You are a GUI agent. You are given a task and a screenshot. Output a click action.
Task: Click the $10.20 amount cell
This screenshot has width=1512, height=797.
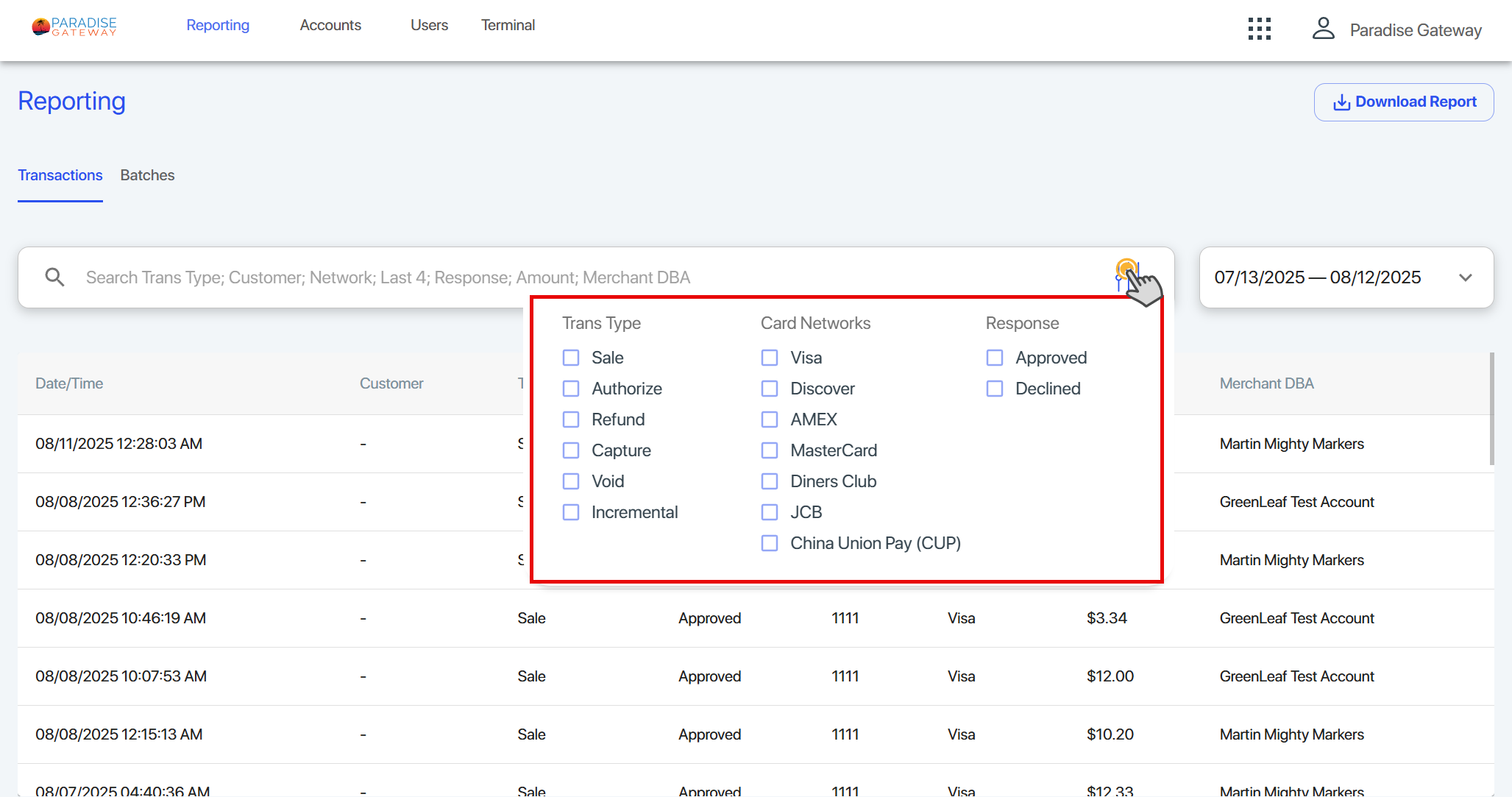tap(1110, 734)
